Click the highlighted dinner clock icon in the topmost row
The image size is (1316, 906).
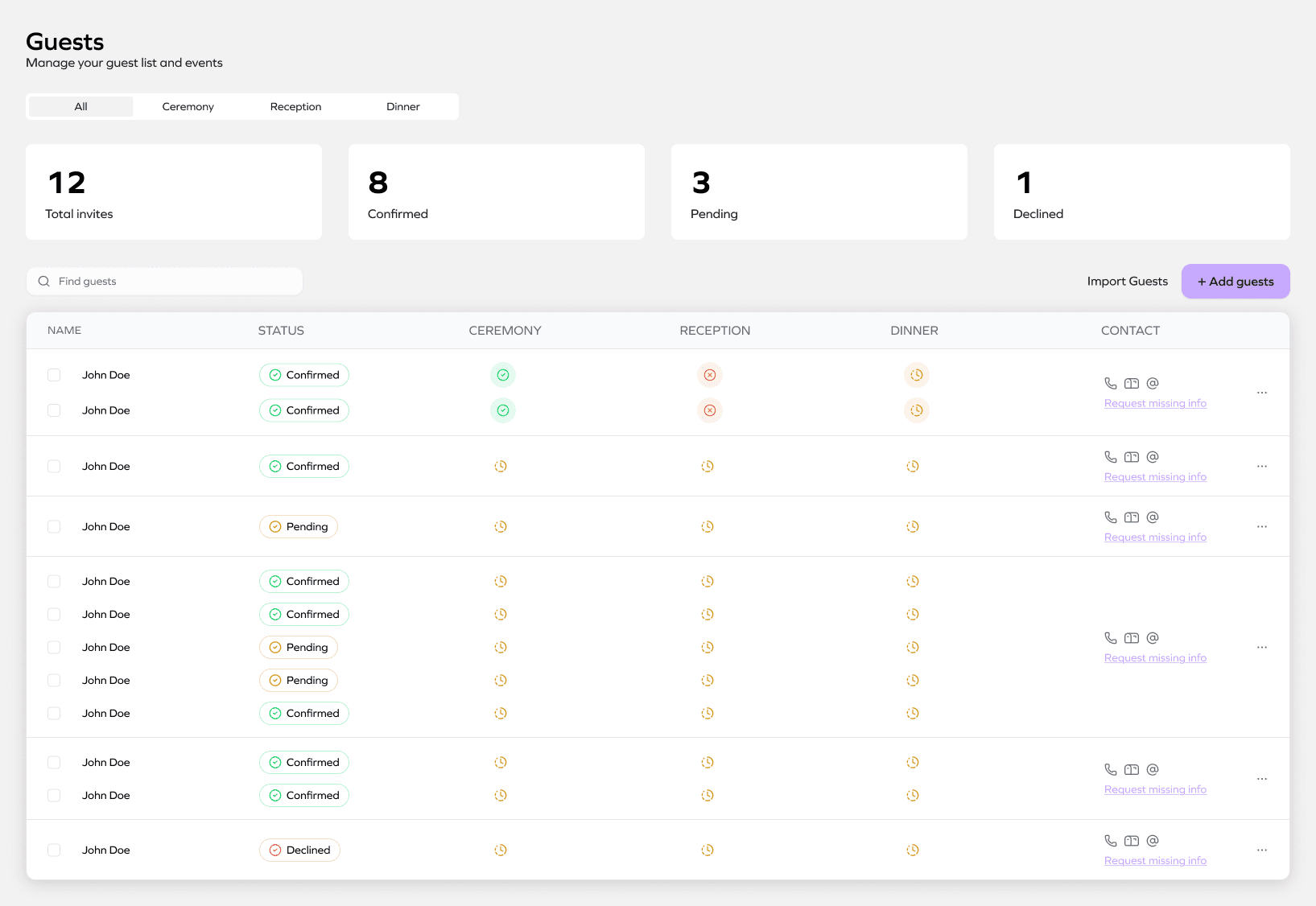916,375
